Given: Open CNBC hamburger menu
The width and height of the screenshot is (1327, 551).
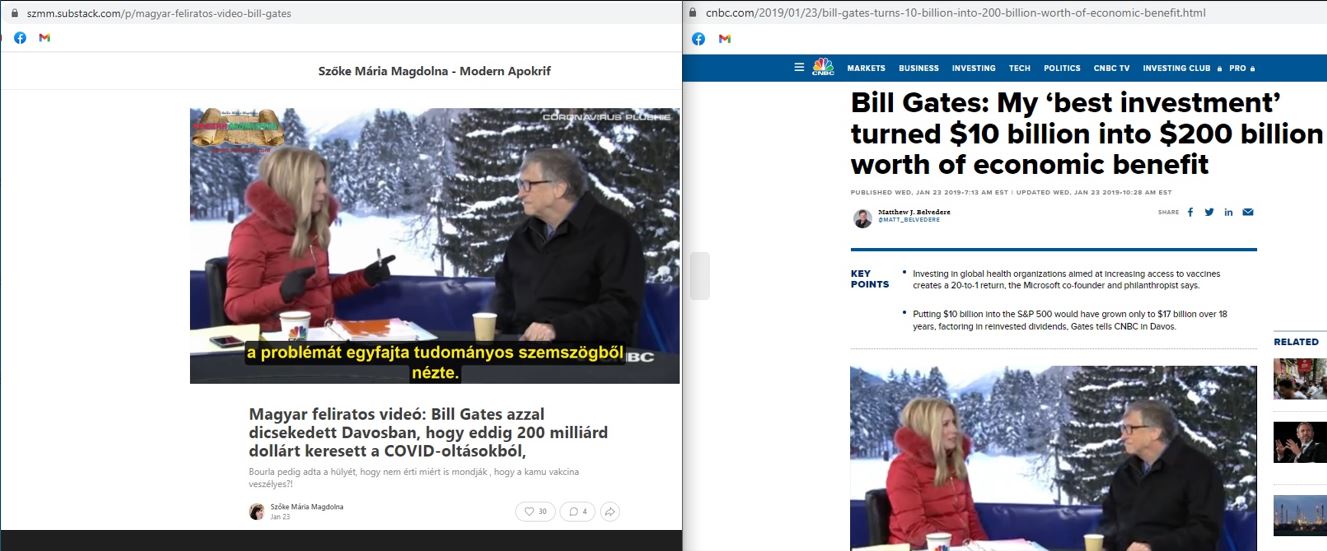Looking at the screenshot, I should 799,67.
